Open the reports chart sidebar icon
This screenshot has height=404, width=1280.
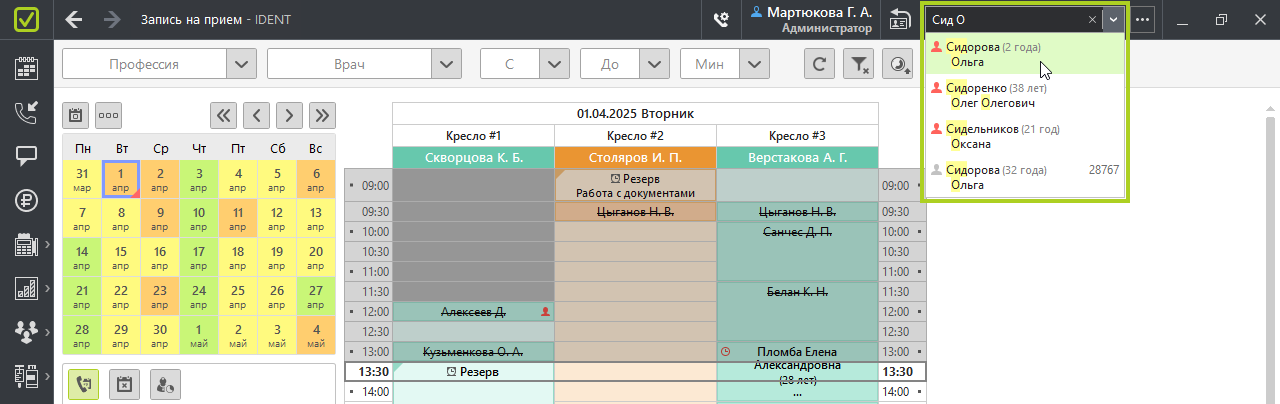tap(26, 287)
